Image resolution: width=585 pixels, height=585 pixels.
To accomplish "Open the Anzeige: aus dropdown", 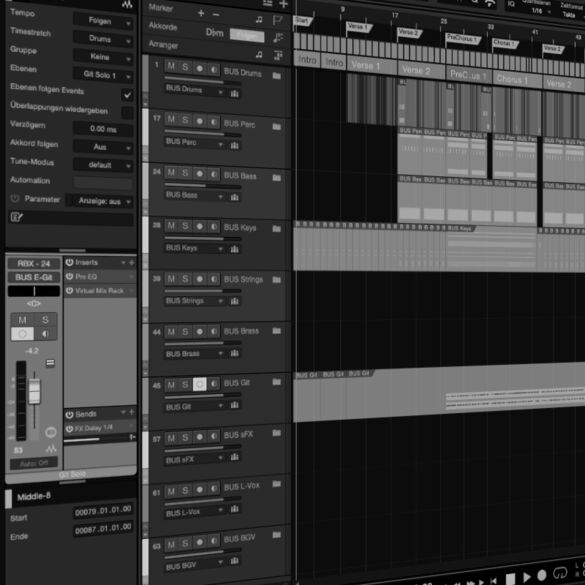I will tap(100, 201).
